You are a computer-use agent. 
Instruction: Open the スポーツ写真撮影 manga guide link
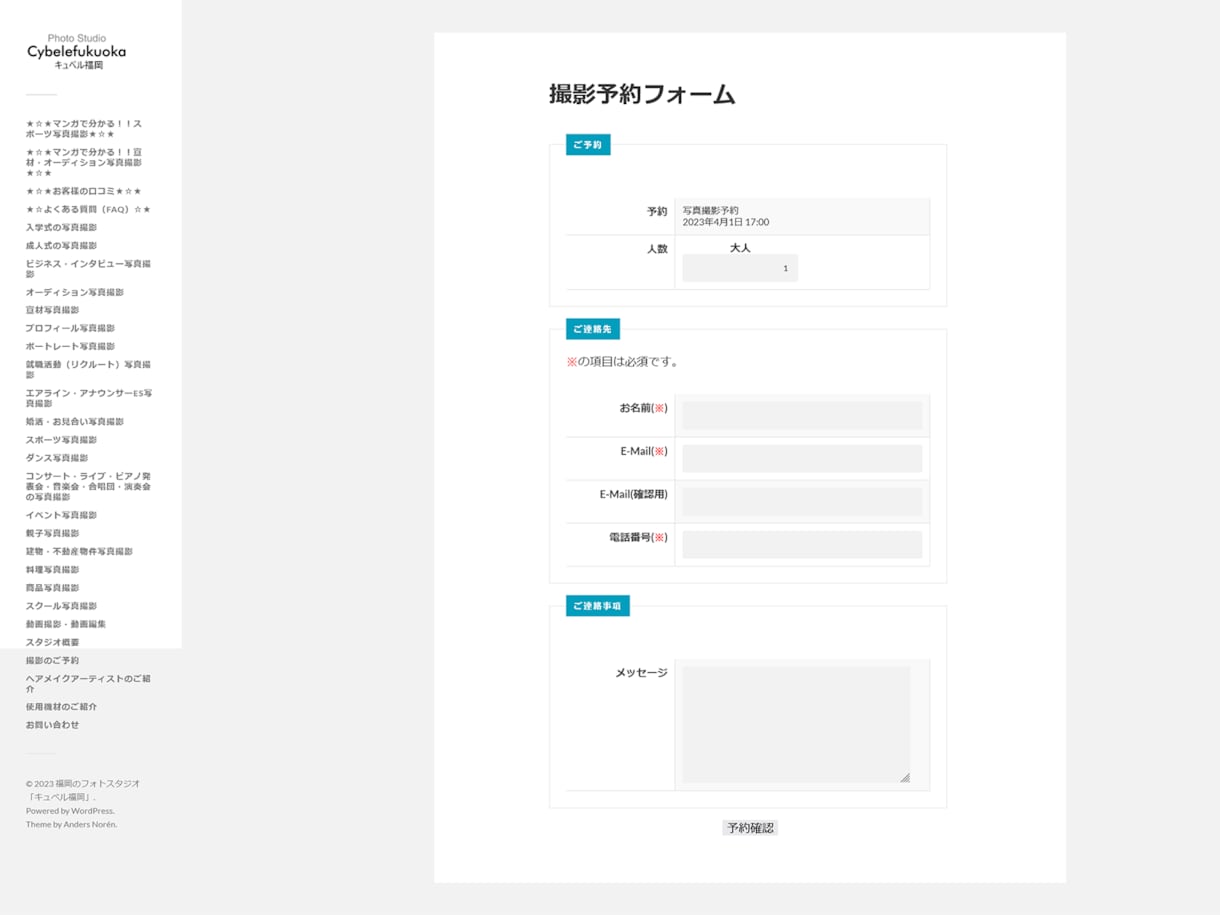click(84, 129)
